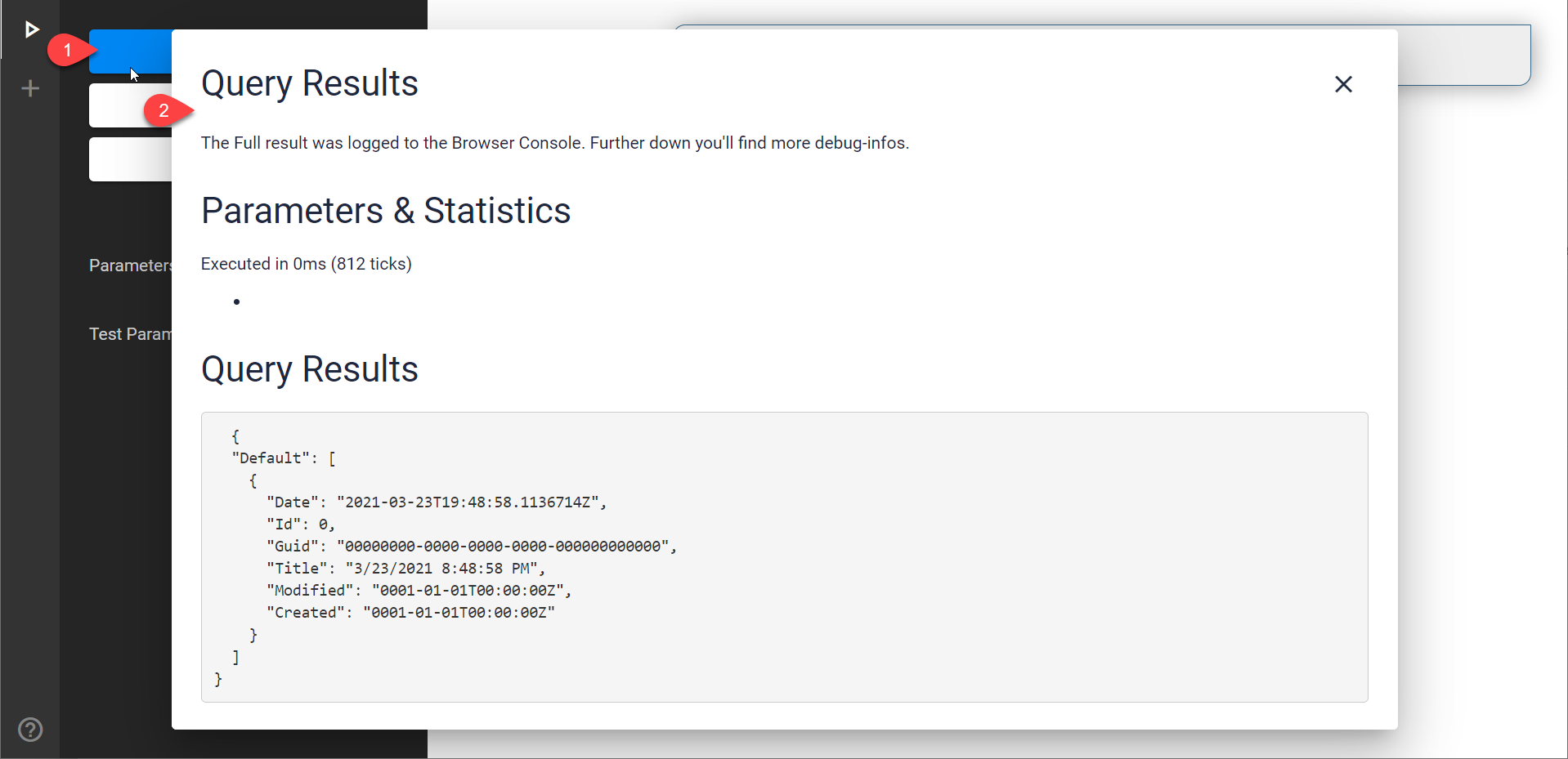This screenshot has width=1568, height=759.
Task: Click the Query Results heading above JSON block
Action: (x=310, y=369)
